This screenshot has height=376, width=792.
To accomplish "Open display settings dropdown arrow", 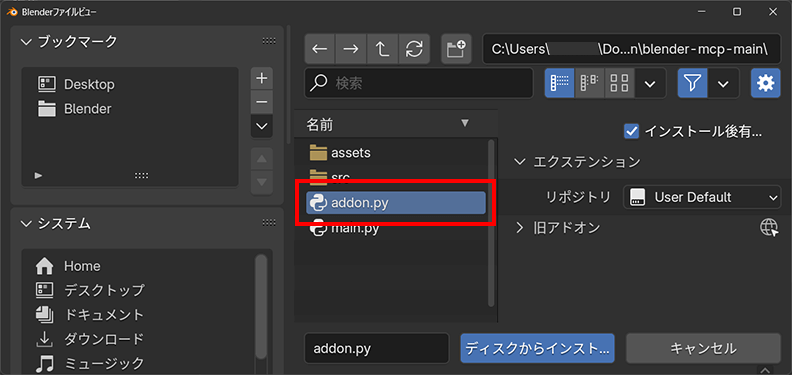I will coord(650,83).
